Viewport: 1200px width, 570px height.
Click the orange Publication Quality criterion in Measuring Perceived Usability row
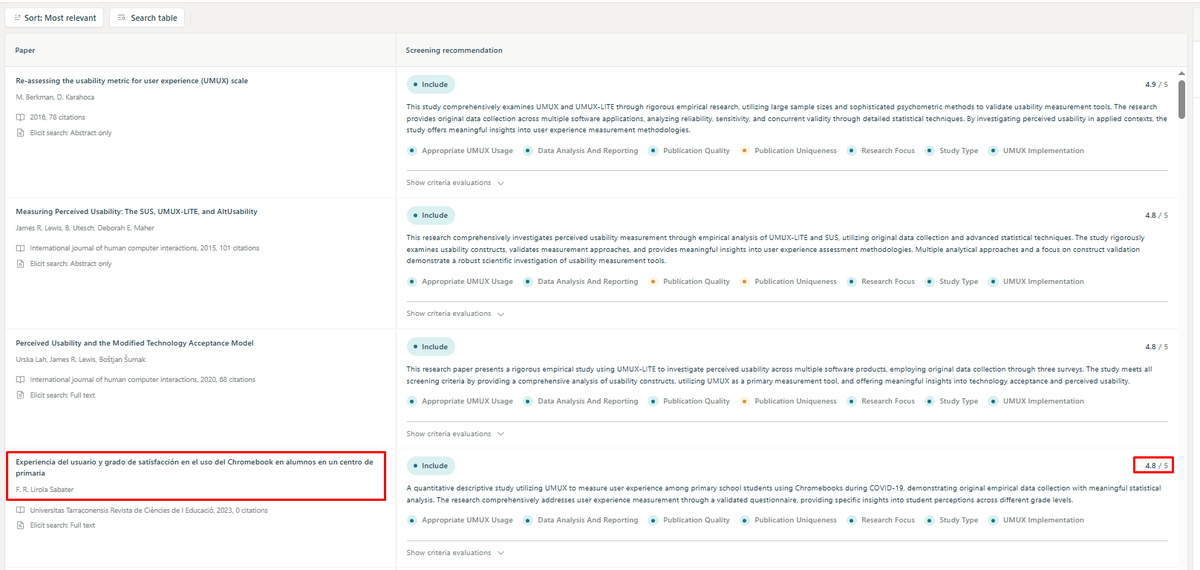tap(690, 282)
